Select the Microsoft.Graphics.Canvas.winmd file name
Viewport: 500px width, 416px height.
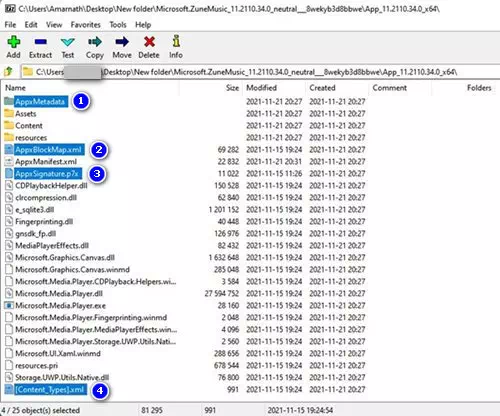point(72,270)
